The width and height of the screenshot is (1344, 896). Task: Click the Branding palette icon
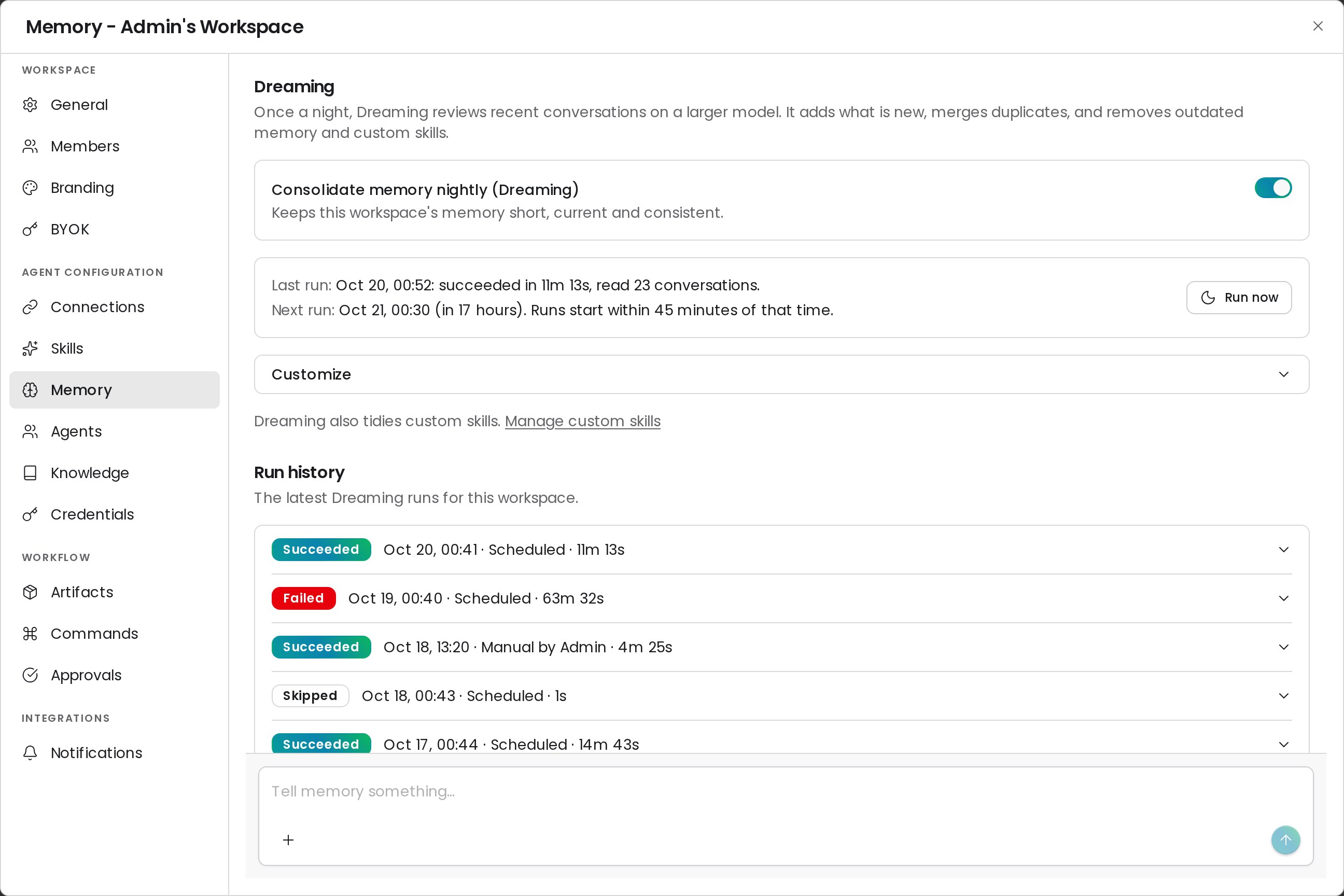tap(30, 187)
